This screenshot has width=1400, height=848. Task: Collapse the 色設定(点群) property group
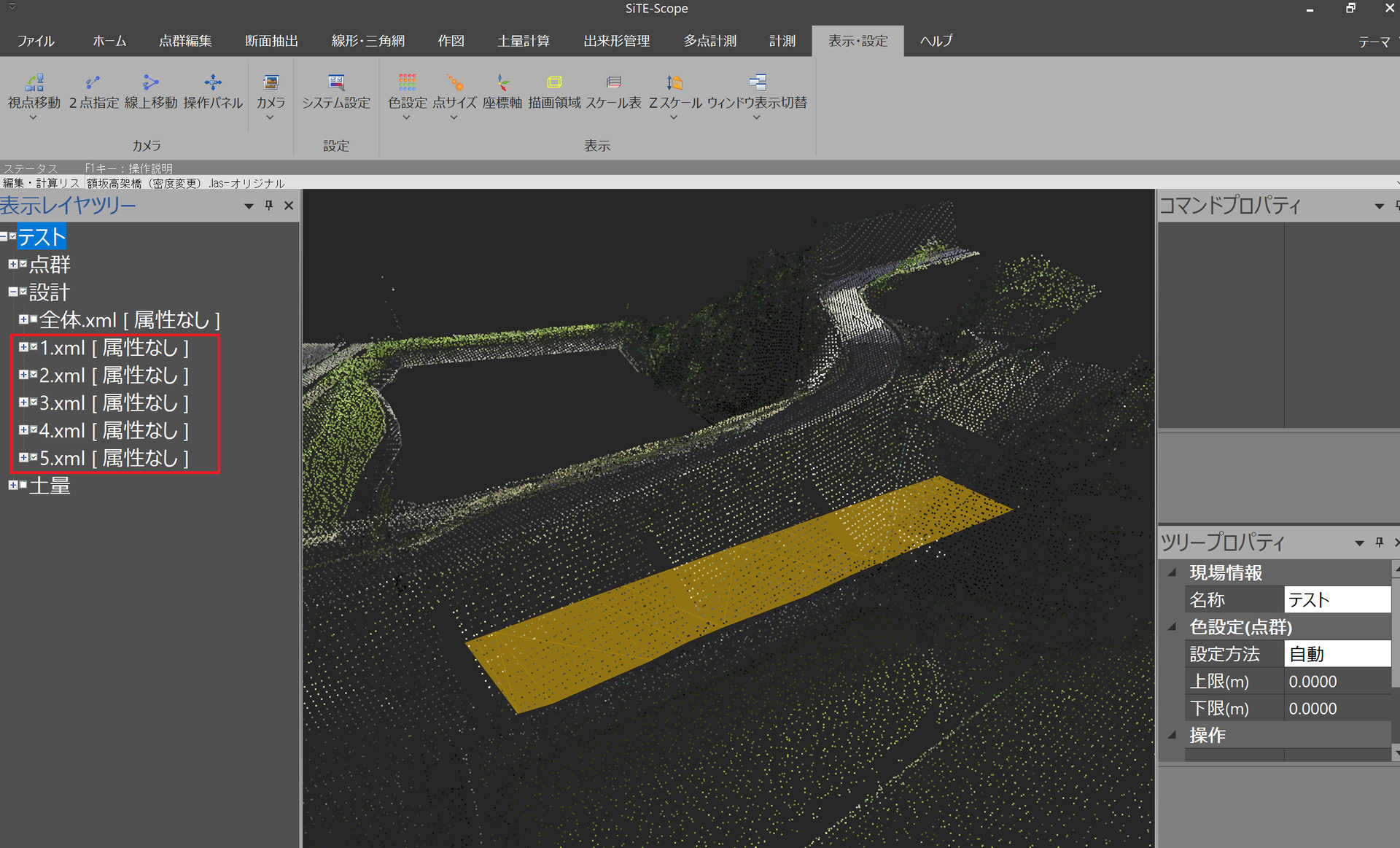click(1172, 627)
